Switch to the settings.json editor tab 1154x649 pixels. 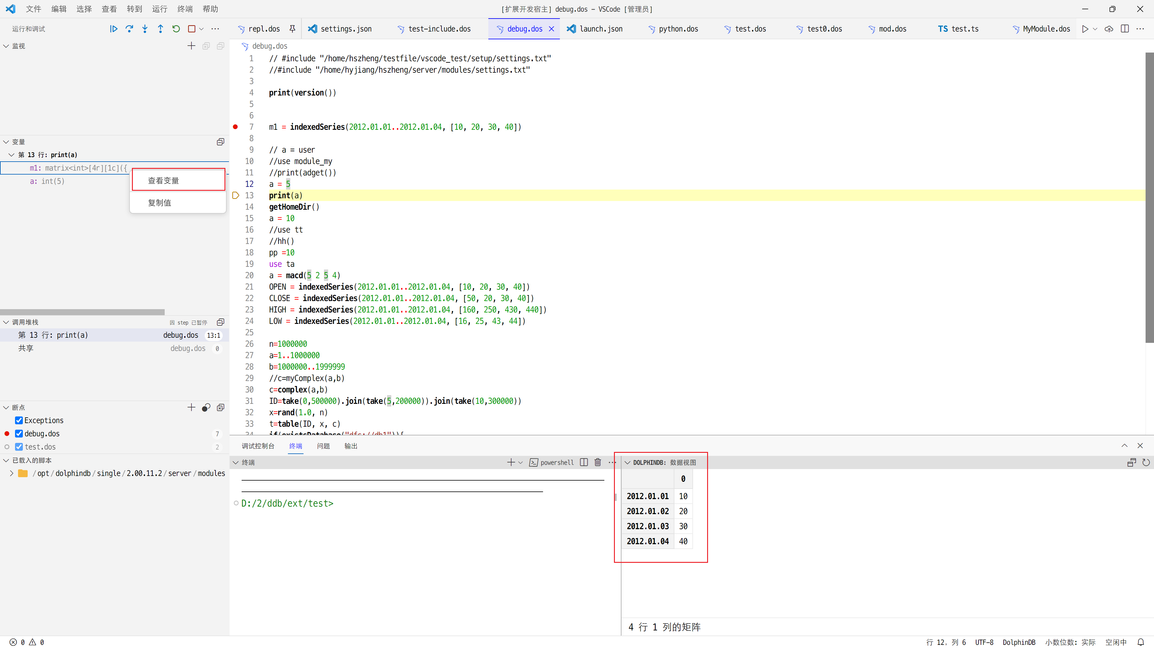345,29
